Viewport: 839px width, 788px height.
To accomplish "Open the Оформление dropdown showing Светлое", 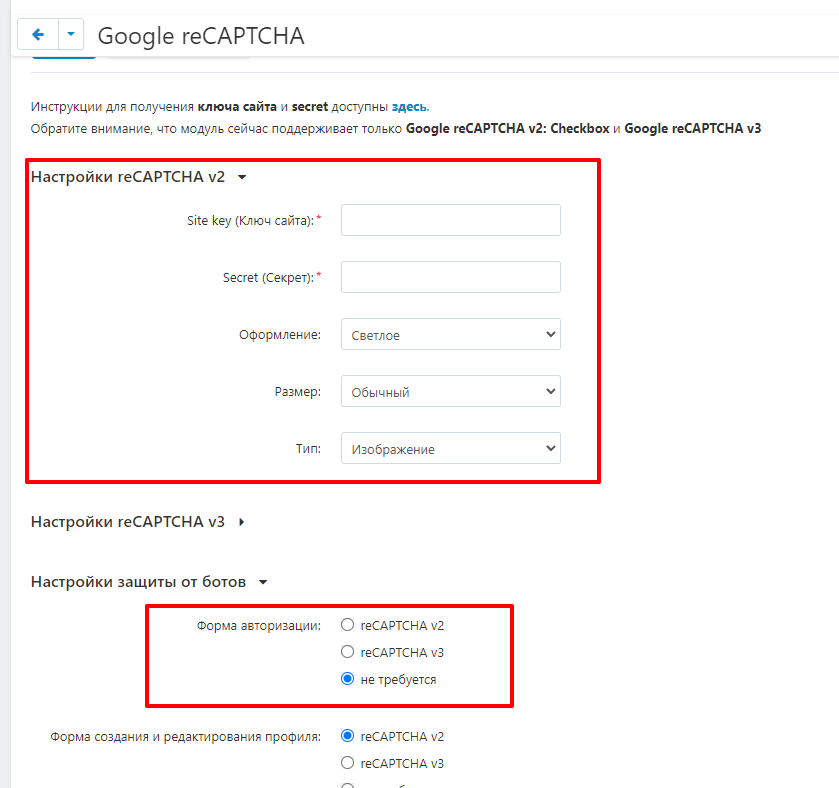I will [451, 334].
